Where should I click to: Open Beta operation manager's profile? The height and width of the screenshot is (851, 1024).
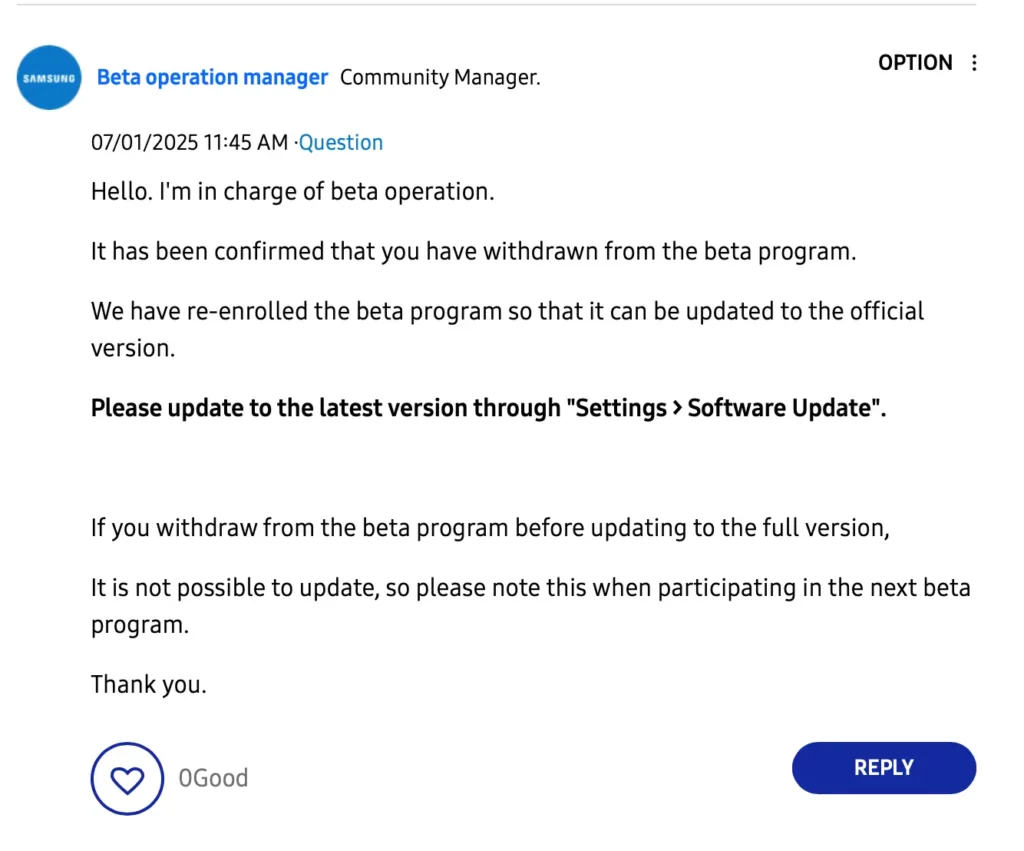coord(212,77)
